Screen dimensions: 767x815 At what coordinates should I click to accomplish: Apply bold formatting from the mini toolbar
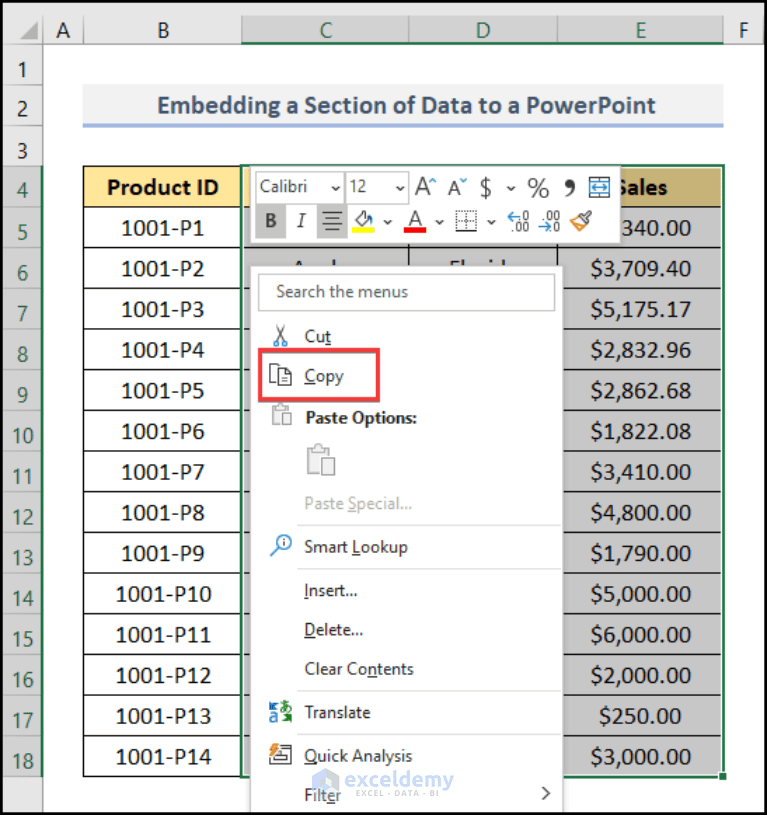coord(270,220)
